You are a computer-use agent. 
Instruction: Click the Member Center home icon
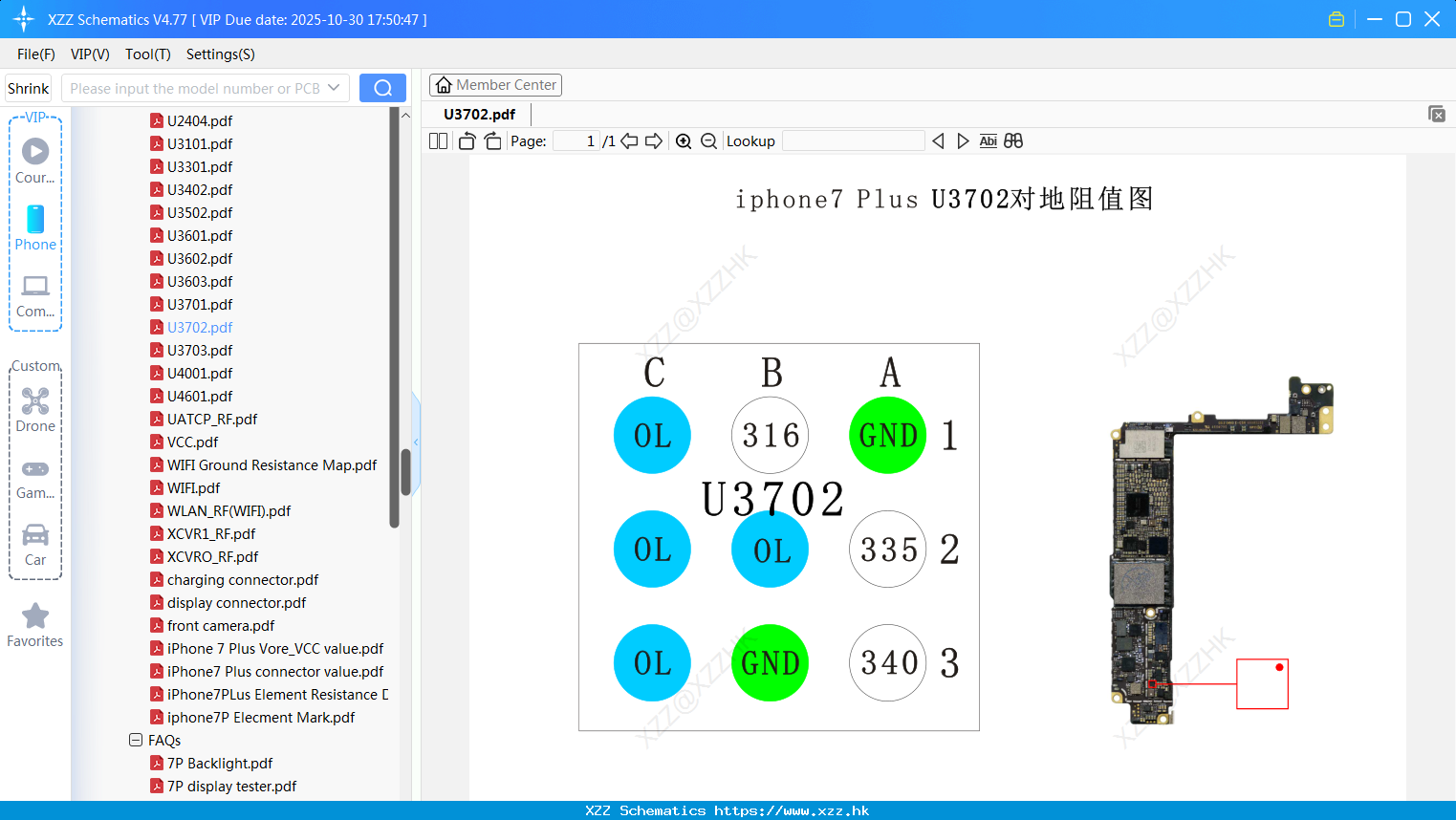click(444, 85)
